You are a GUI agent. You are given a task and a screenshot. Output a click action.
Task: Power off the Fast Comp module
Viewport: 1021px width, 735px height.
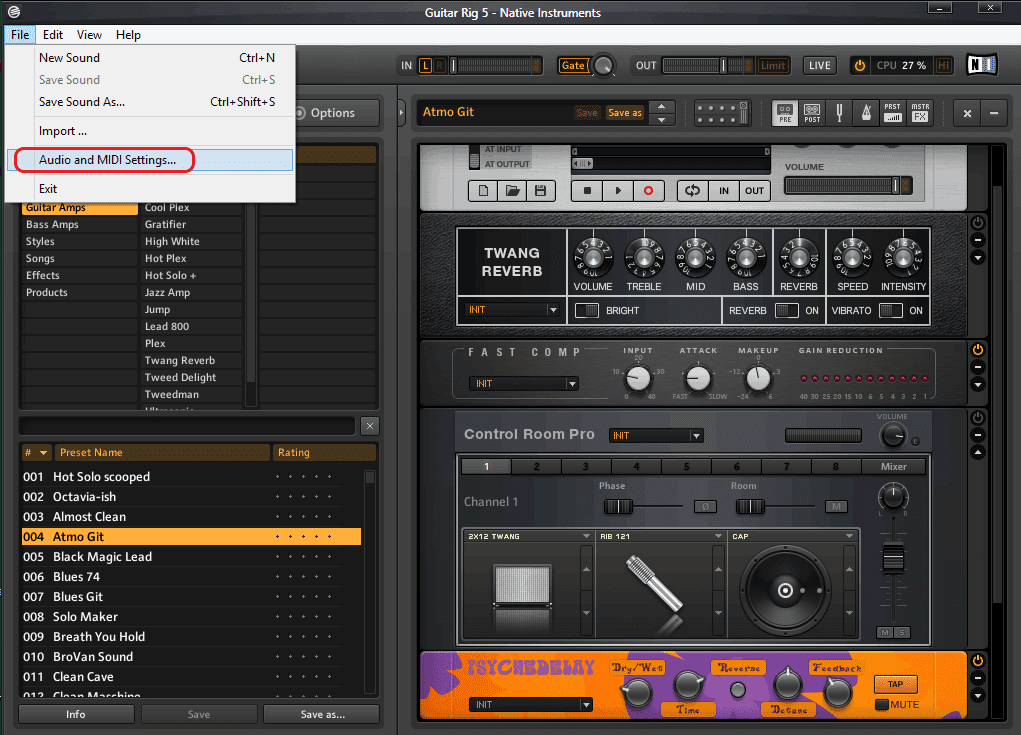pos(977,350)
